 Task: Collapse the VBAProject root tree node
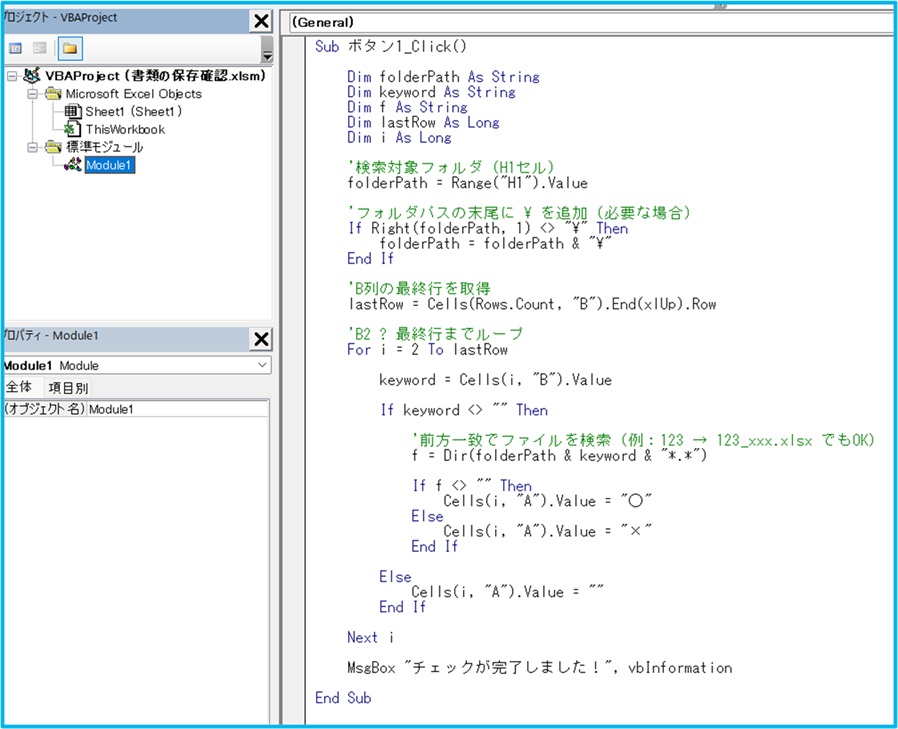(11, 76)
